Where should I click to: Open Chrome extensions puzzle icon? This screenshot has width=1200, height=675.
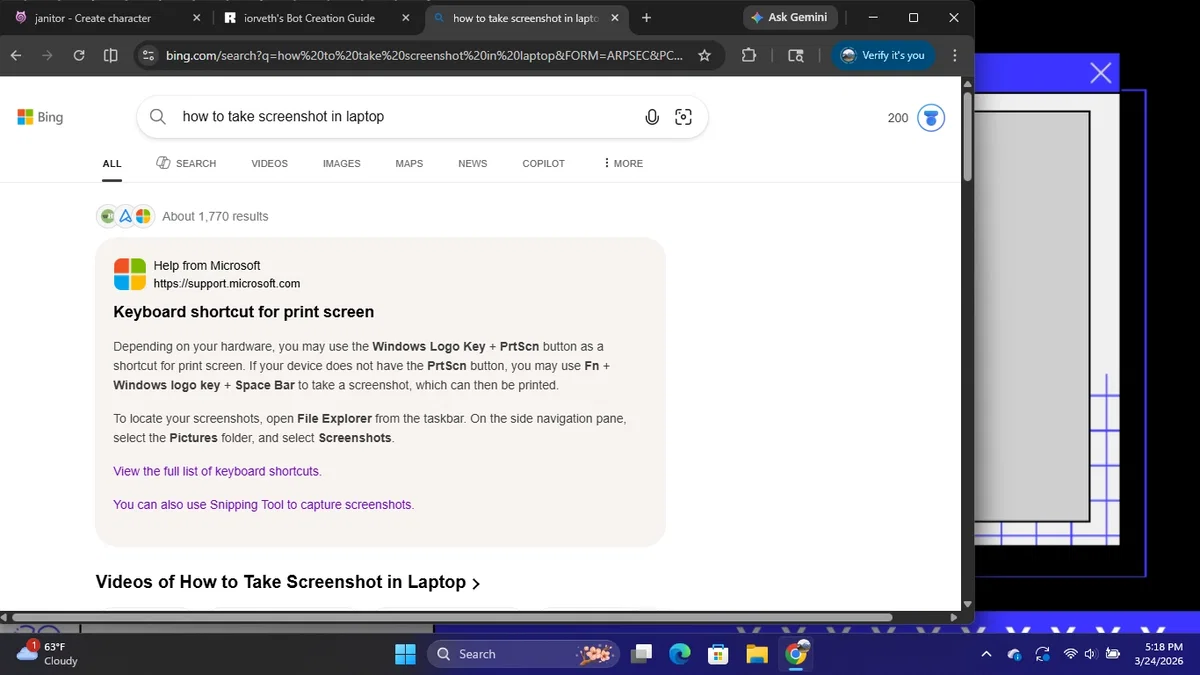click(x=748, y=56)
